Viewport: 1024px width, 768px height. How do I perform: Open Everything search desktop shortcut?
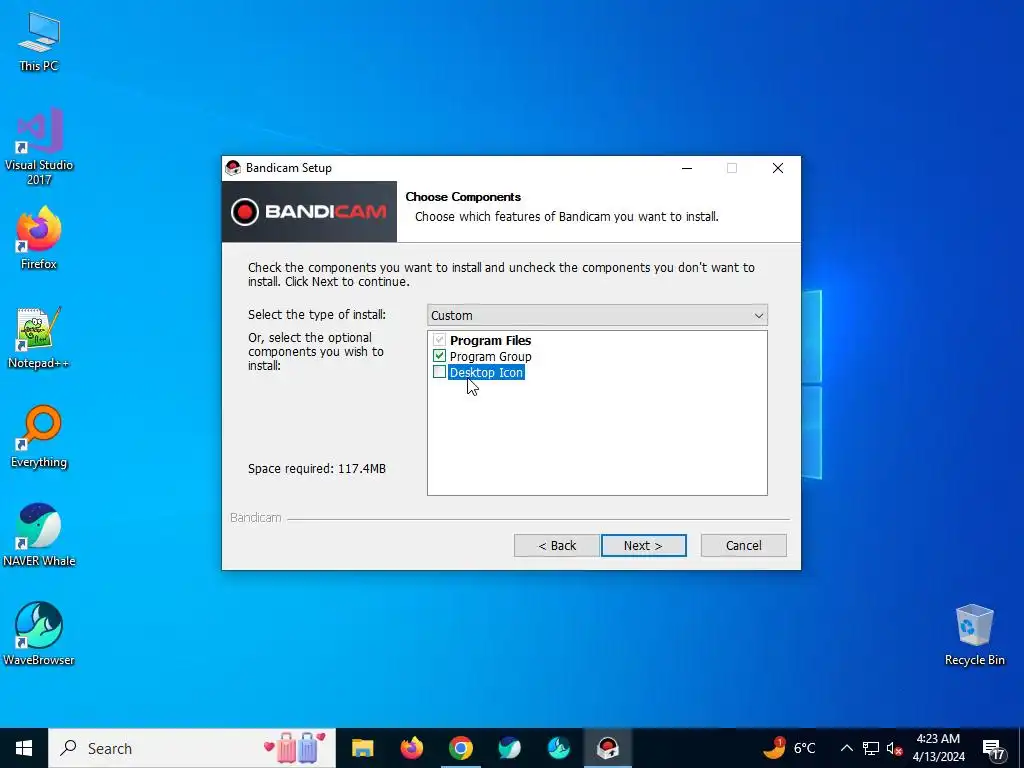tap(39, 437)
